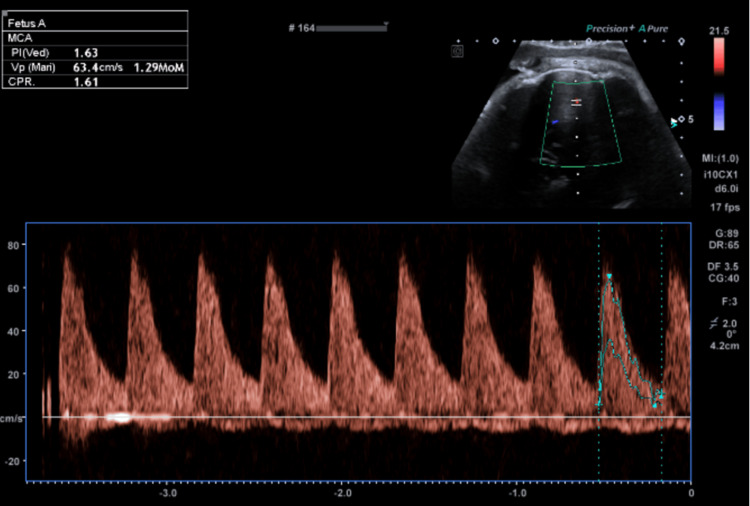Click the depth marker number 5
The image size is (750, 506).
coord(690,120)
